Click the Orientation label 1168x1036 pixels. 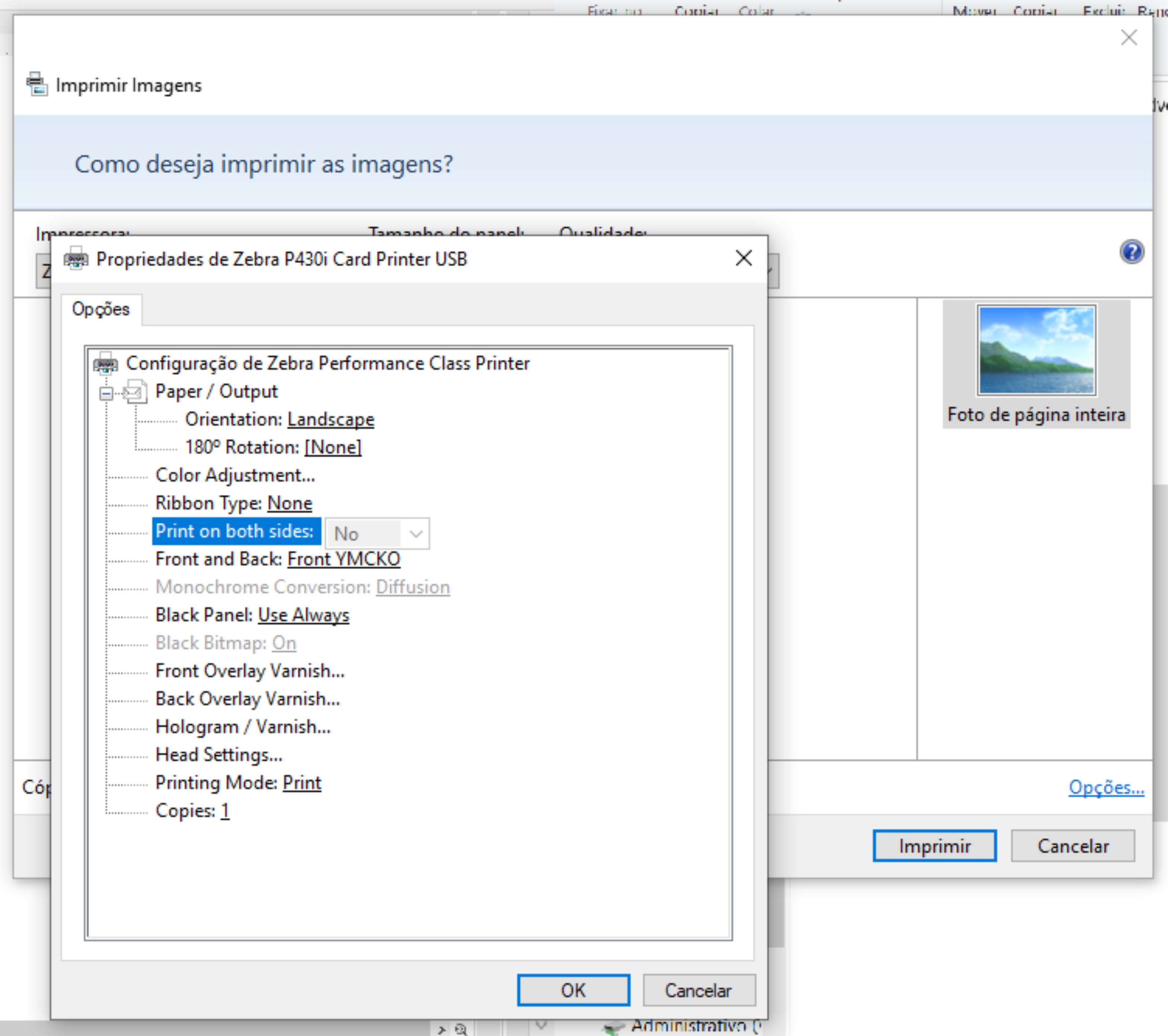[x=234, y=419]
